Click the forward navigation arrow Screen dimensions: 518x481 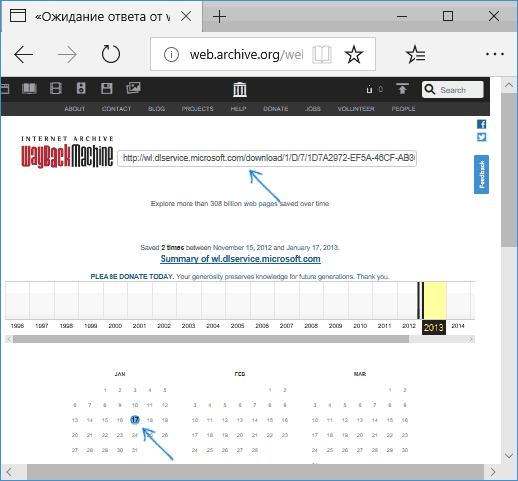67,54
